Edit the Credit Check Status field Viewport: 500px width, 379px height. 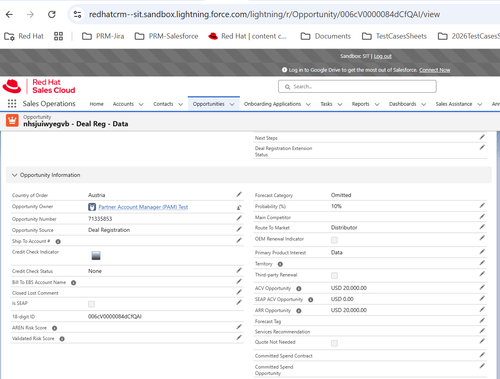239,270
